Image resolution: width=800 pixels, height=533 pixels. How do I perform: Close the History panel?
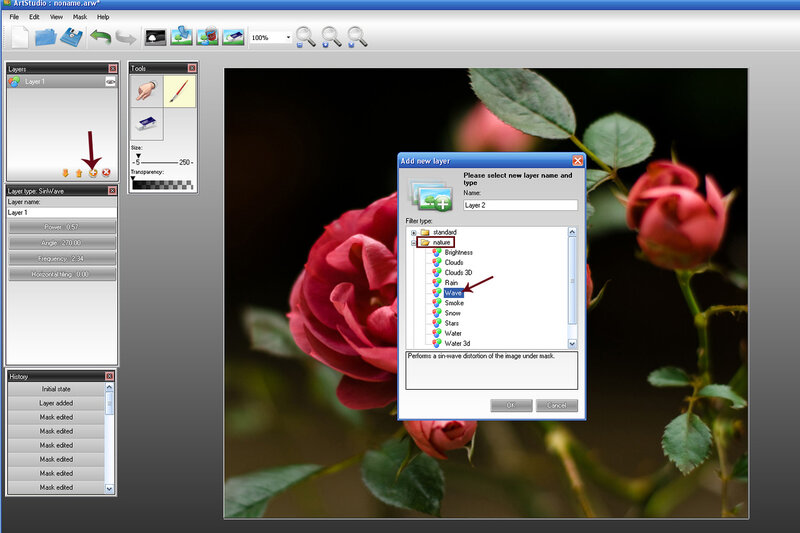click(109, 376)
